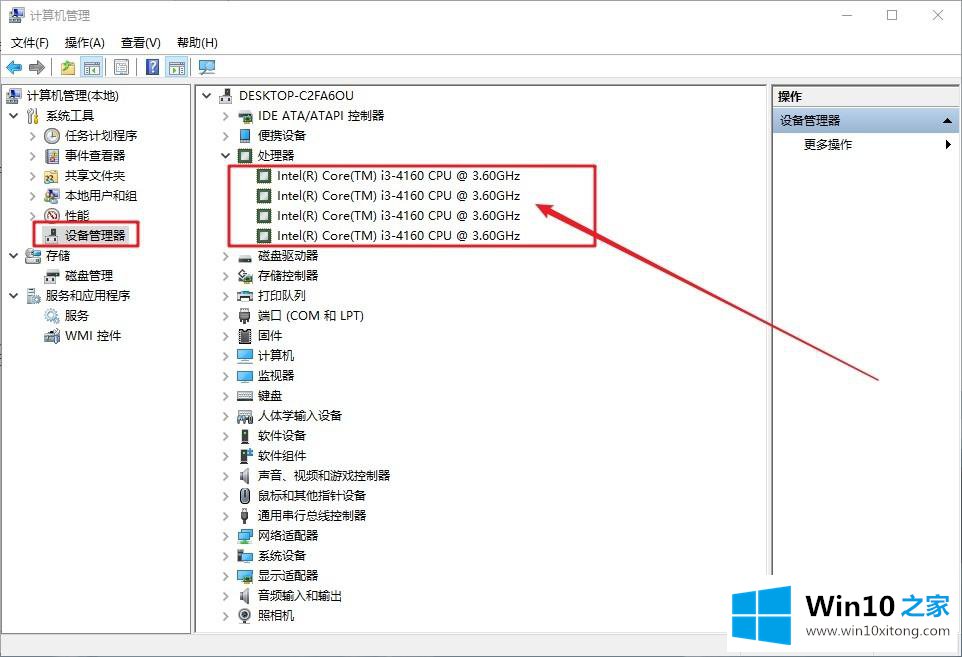Collapse the 设备管理器 actions section arrow
Image resolution: width=962 pixels, height=657 pixels.
(947, 121)
